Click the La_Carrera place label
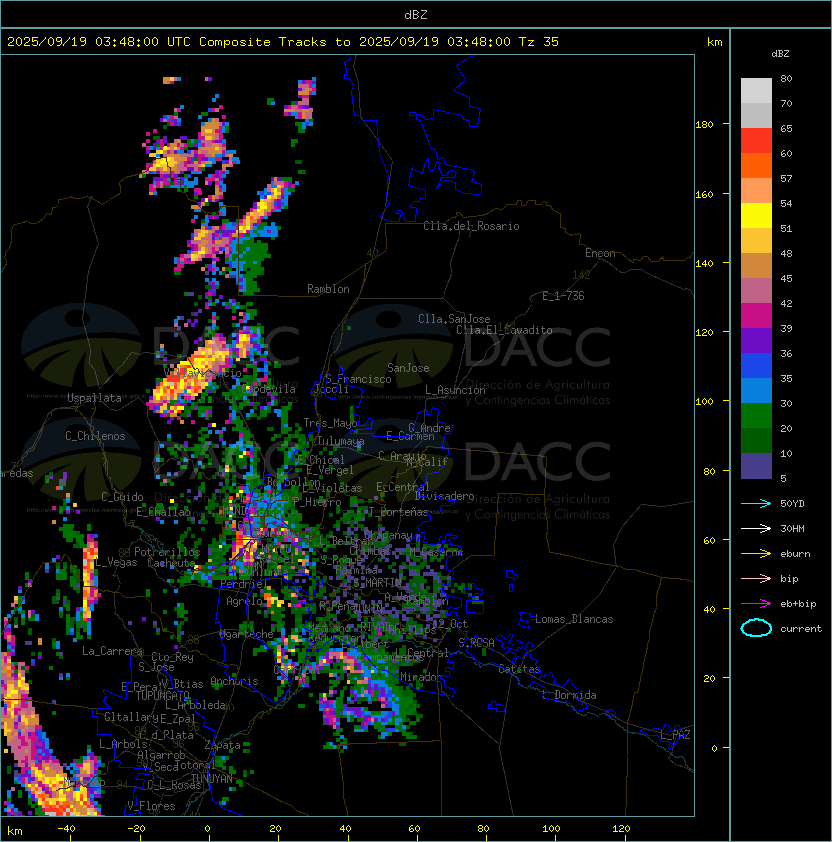 click(112, 651)
